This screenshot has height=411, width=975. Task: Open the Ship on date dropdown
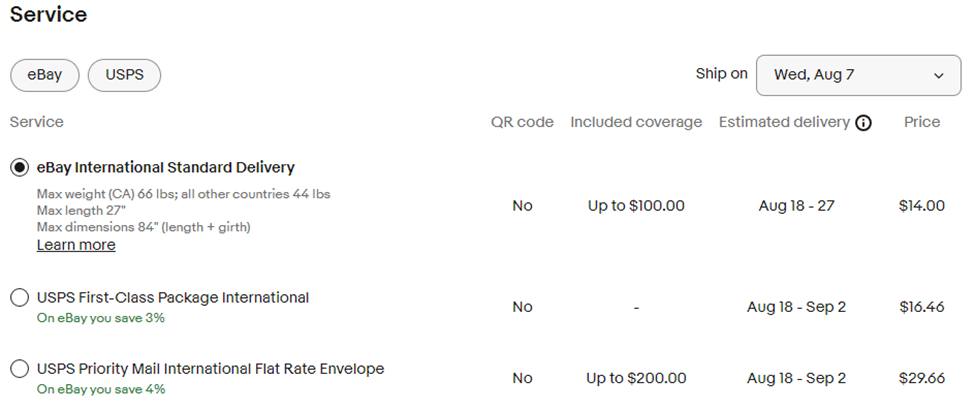858,75
